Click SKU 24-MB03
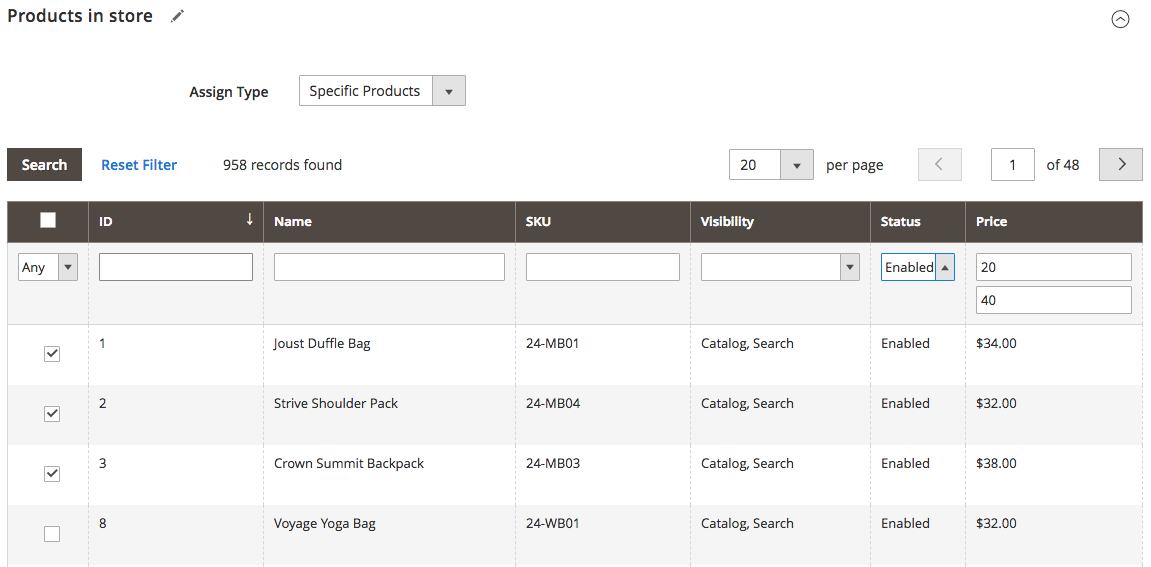This screenshot has width=1151, height=567. (553, 463)
